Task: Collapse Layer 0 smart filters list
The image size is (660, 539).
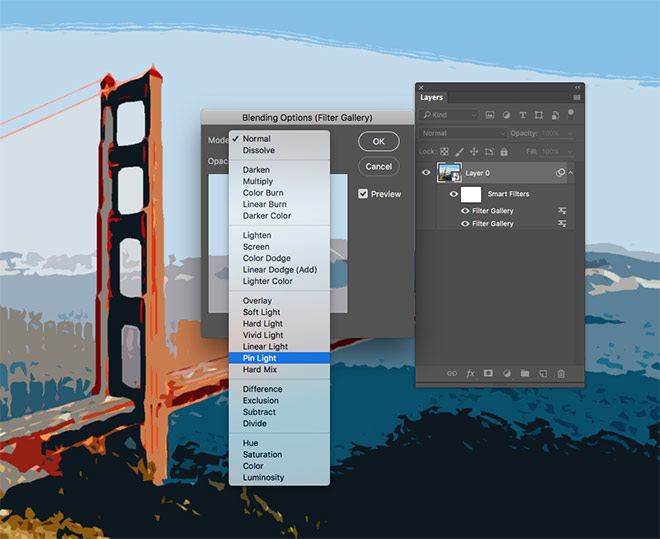Action: point(571,173)
